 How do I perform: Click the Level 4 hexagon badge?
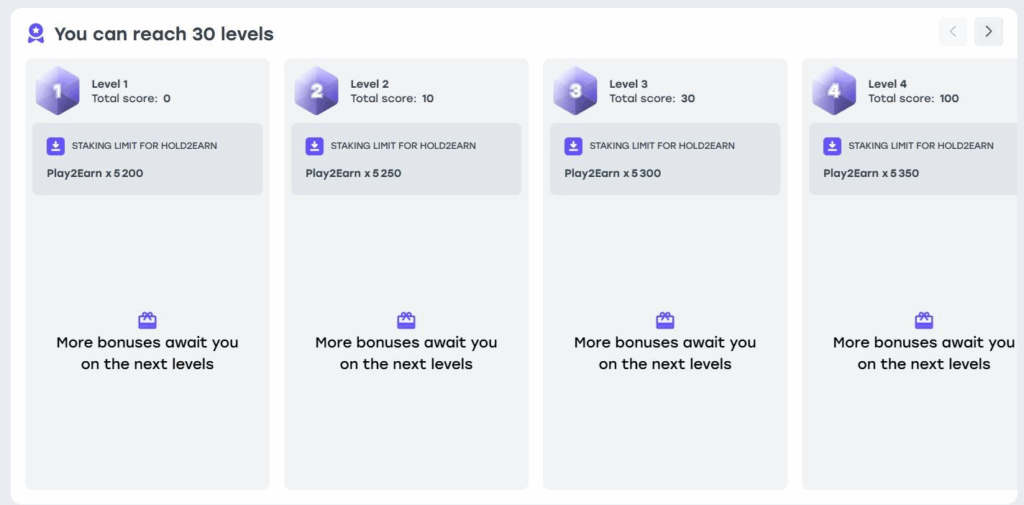point(834,91)
